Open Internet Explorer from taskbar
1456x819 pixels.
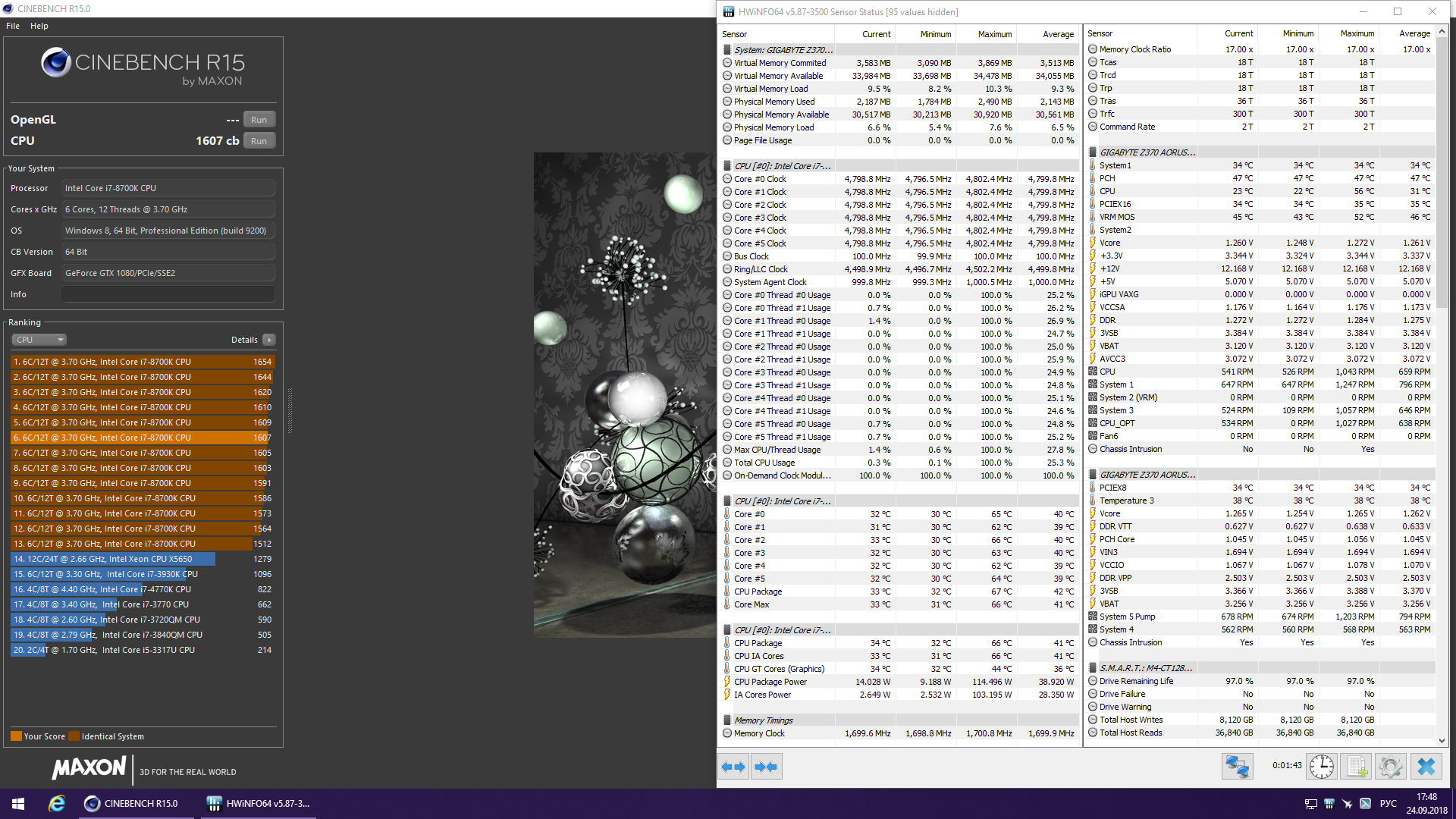57,804
